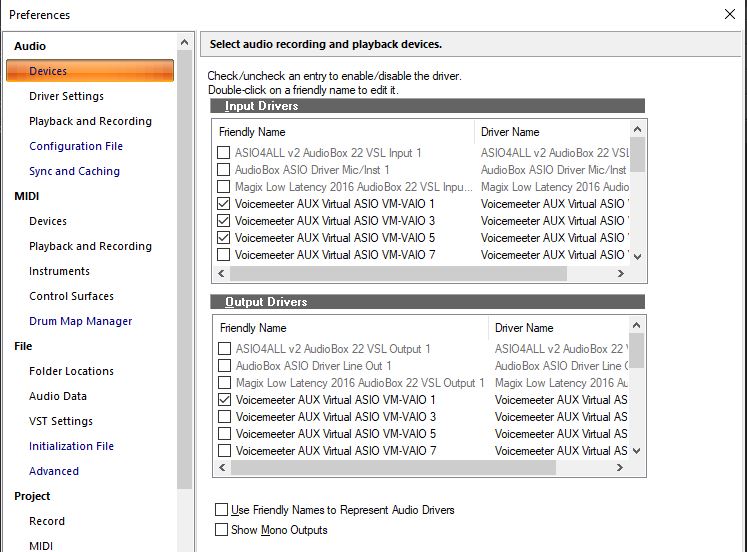
Task: Click Input Drivers horizontal scroll left arrow
Action: tap(221, 273)
